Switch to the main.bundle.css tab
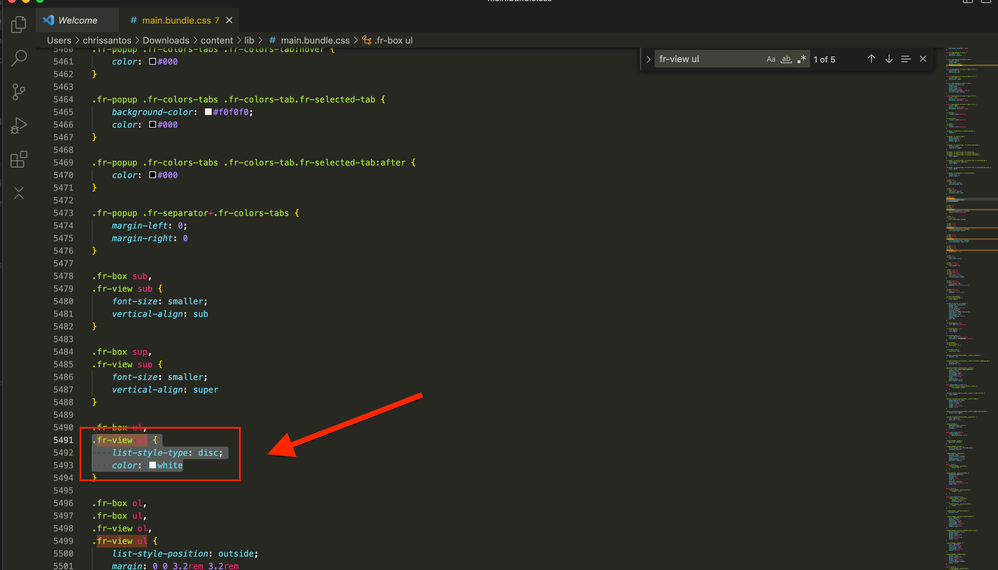Image resolution: width=998 pixels, height=570 pixels. pyautogui.click(x=180, y=20)
